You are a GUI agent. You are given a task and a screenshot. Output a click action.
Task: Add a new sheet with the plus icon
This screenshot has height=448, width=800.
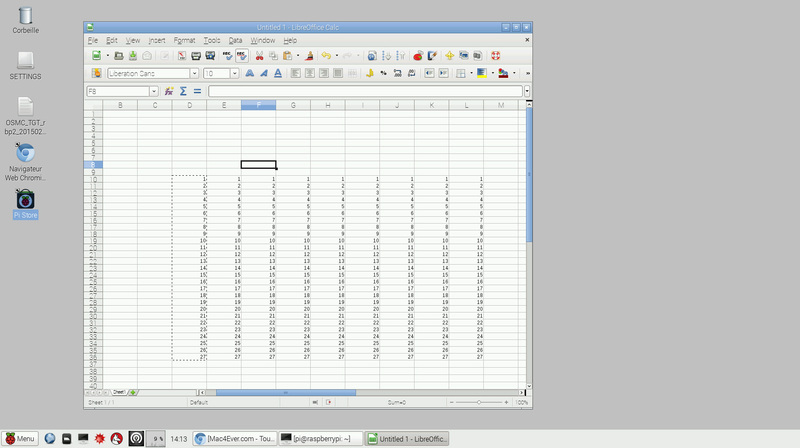point(133,392)
